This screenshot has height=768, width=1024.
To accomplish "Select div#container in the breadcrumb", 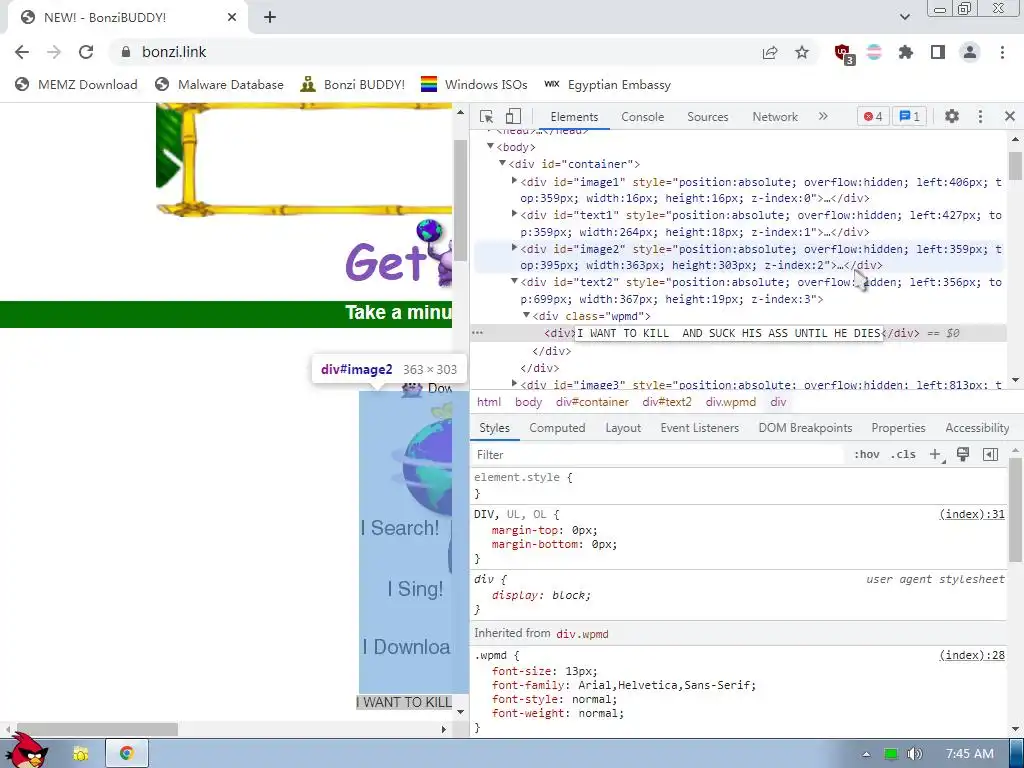I will tap(592, 402).
